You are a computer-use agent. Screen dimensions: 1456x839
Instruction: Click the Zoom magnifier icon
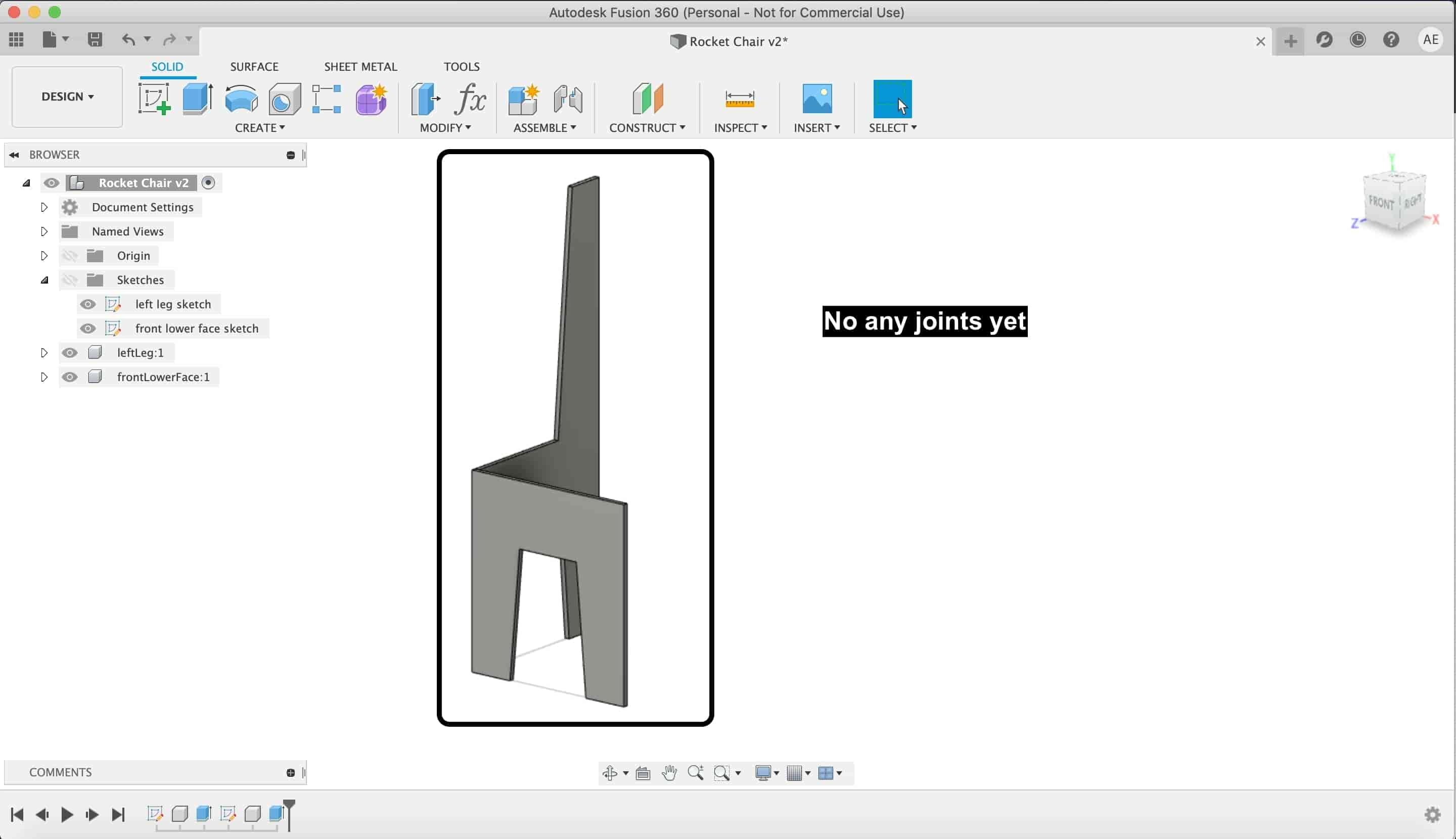pos(695,773)
